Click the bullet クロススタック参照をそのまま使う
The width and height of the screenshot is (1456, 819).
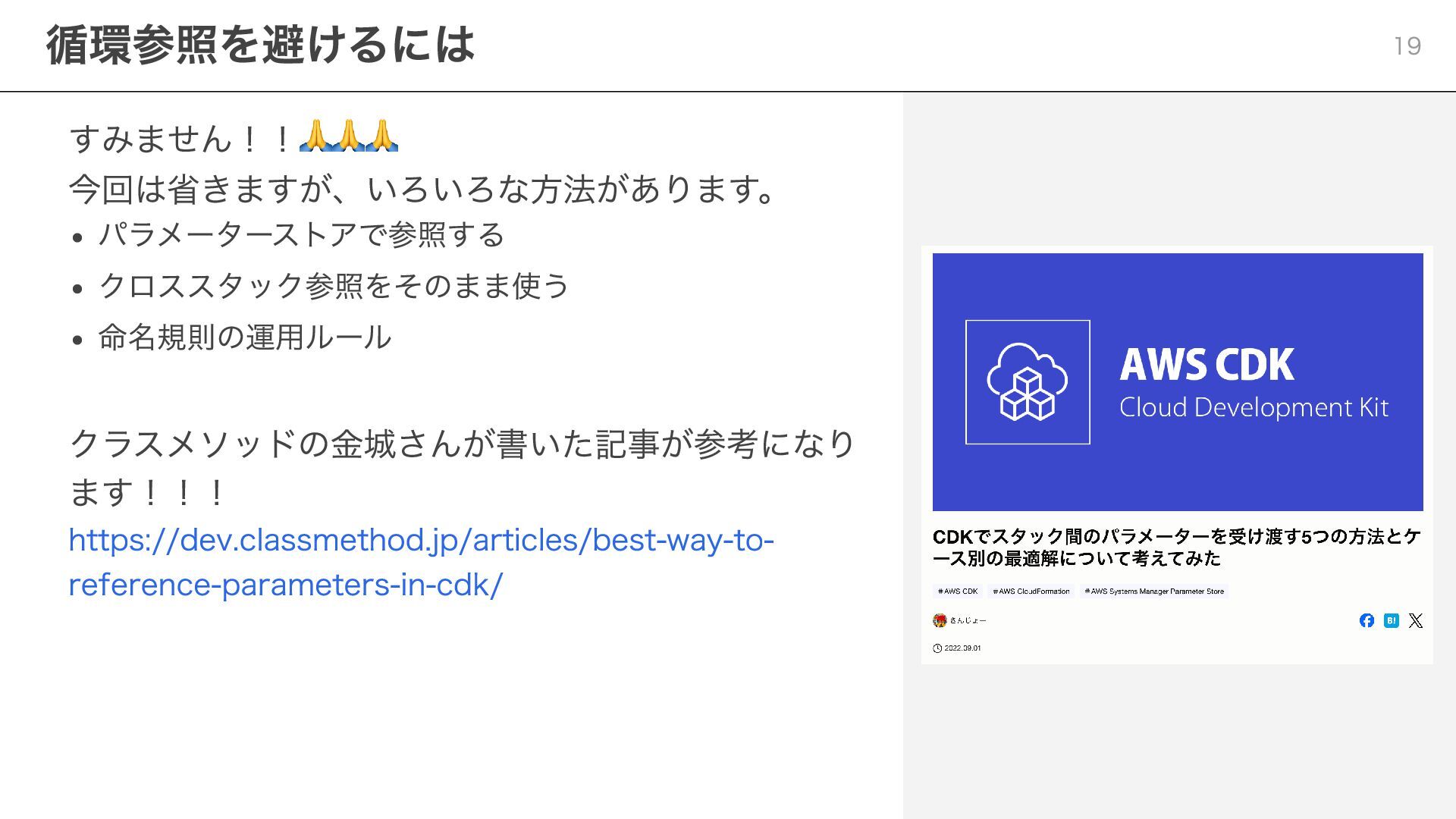[x=334, y=286]
